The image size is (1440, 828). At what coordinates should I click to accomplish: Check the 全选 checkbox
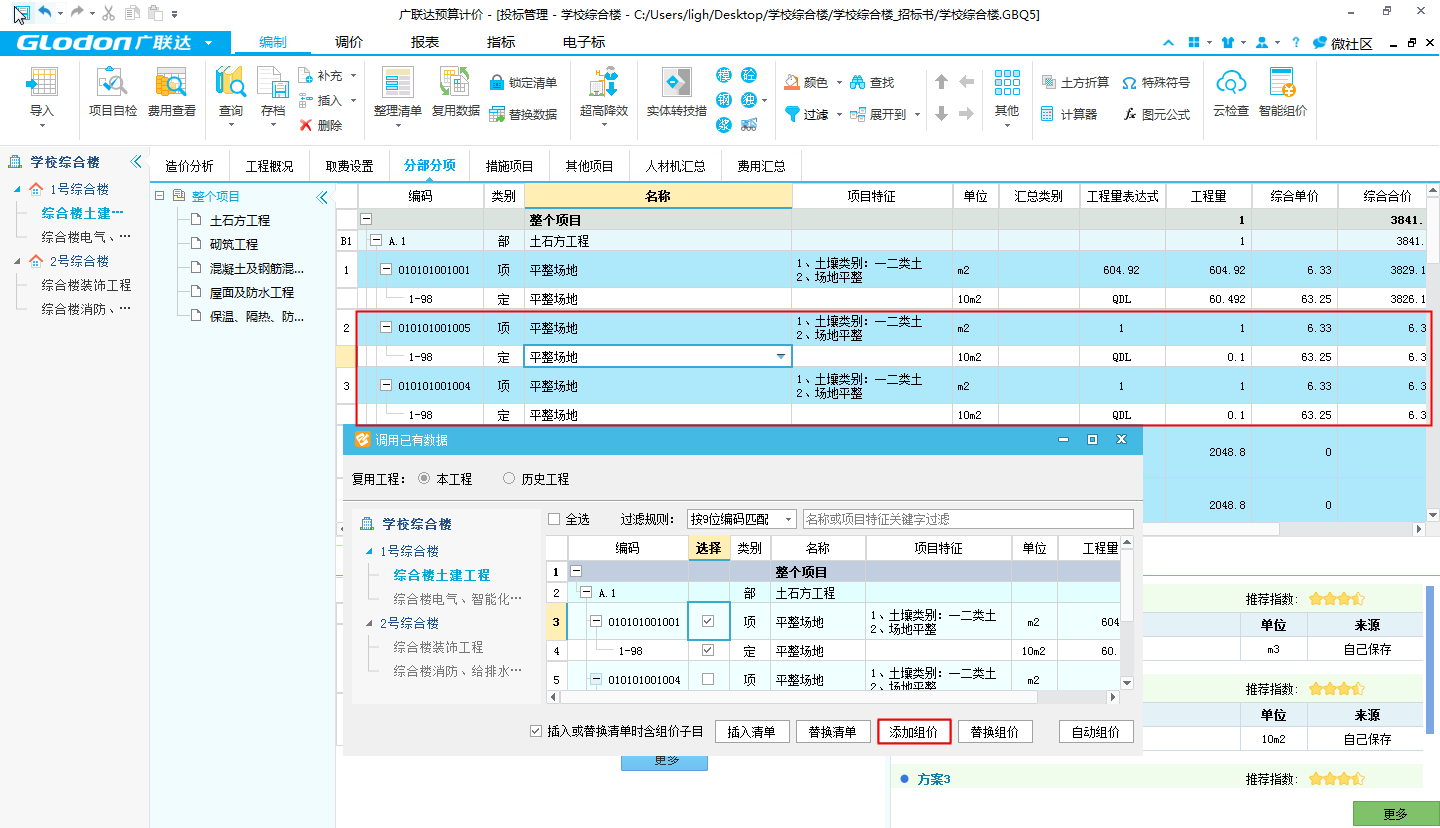click(554, 519)
